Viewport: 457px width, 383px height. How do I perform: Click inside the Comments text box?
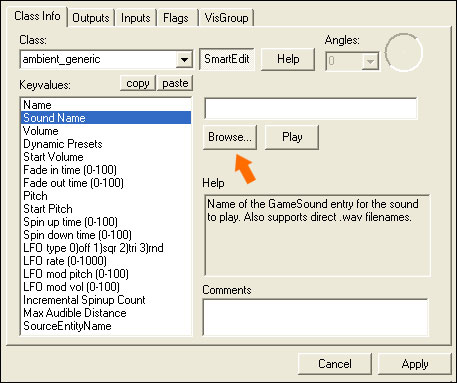coord(315,317)
